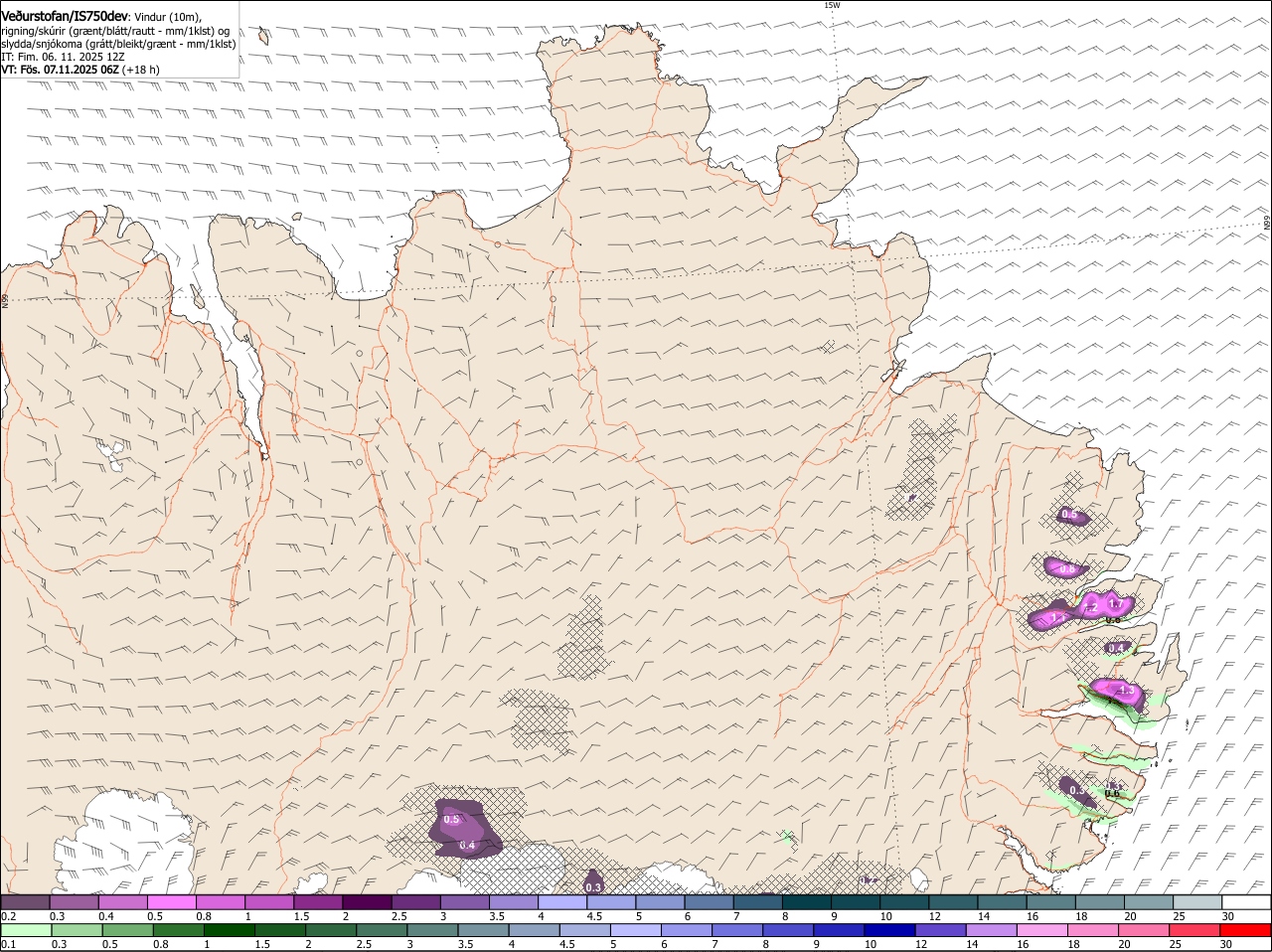The height and width of the screenshot is (952, 1272).
Task: Click the 'N99' label on the right edge
Action: [x=1268, y=224]
